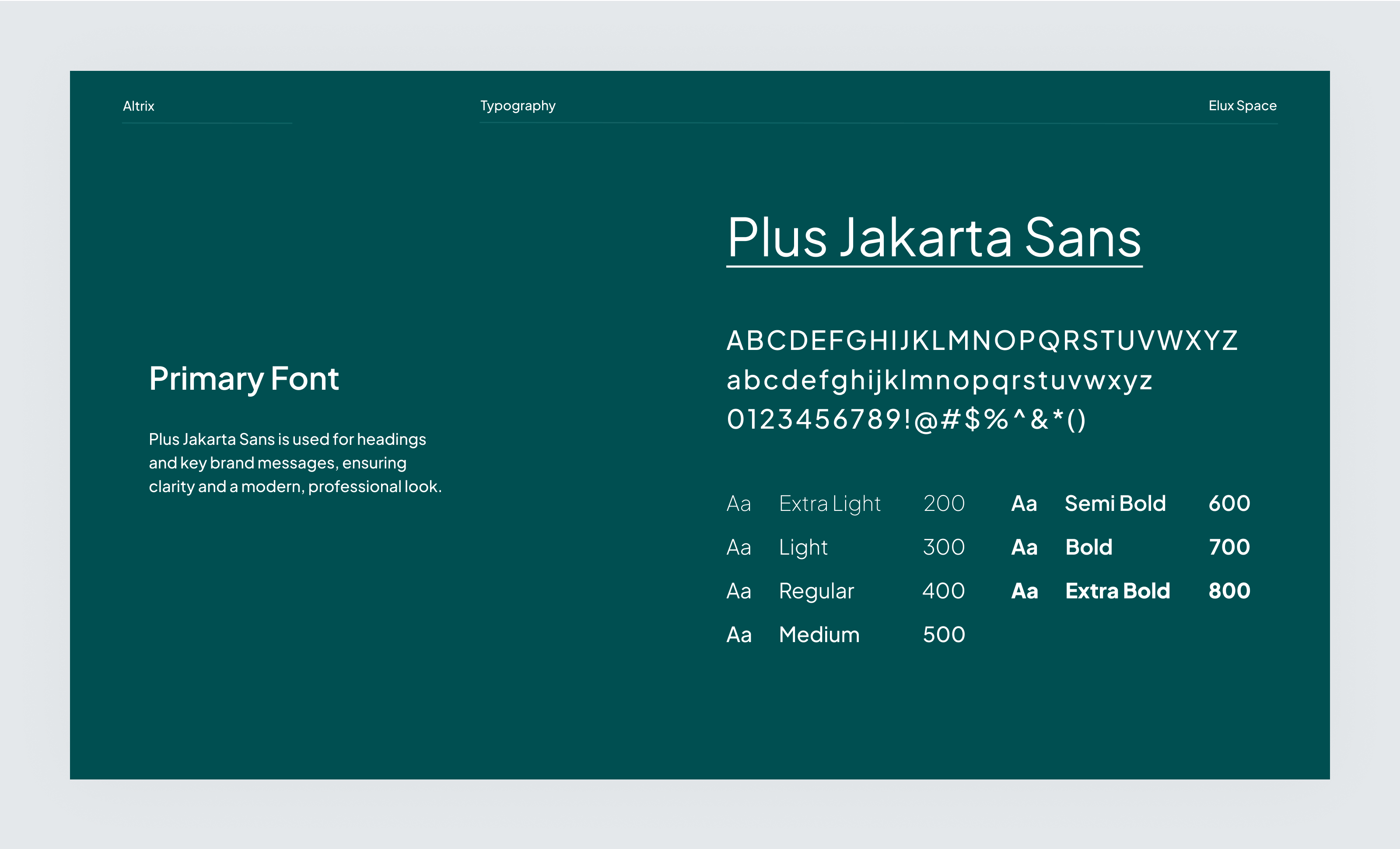
Task: Click the Semi Bold weight label
Action: click(x=1115, y=503)
